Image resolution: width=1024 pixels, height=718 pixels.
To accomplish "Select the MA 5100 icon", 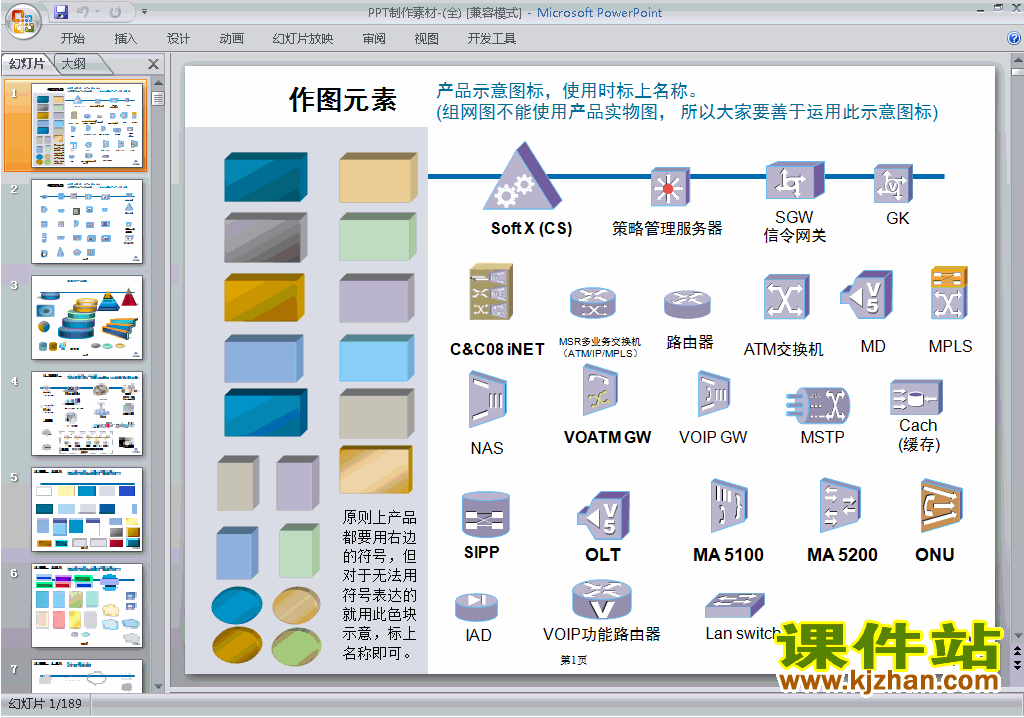I will [728, 506].
